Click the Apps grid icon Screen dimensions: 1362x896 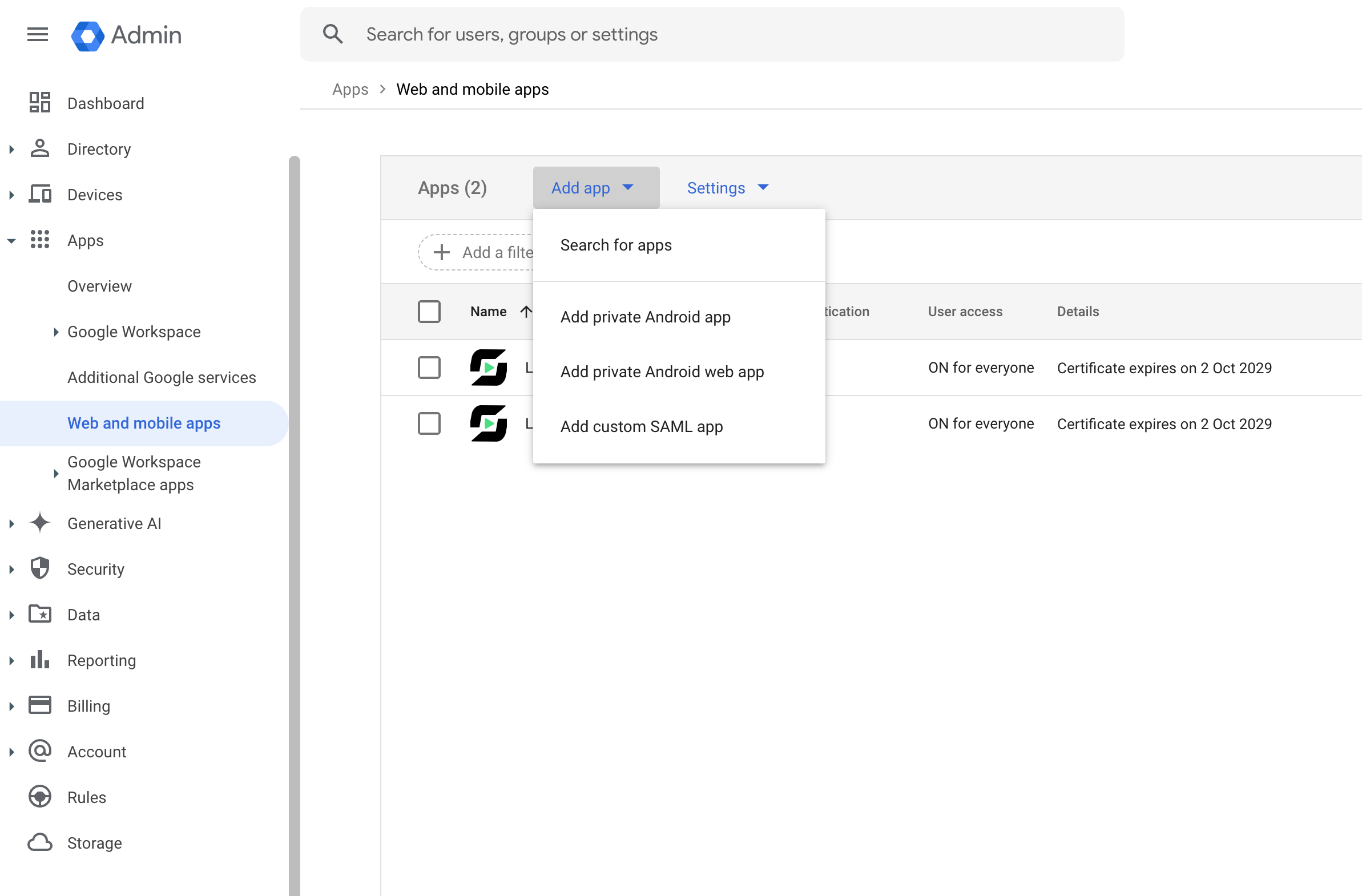40,240
